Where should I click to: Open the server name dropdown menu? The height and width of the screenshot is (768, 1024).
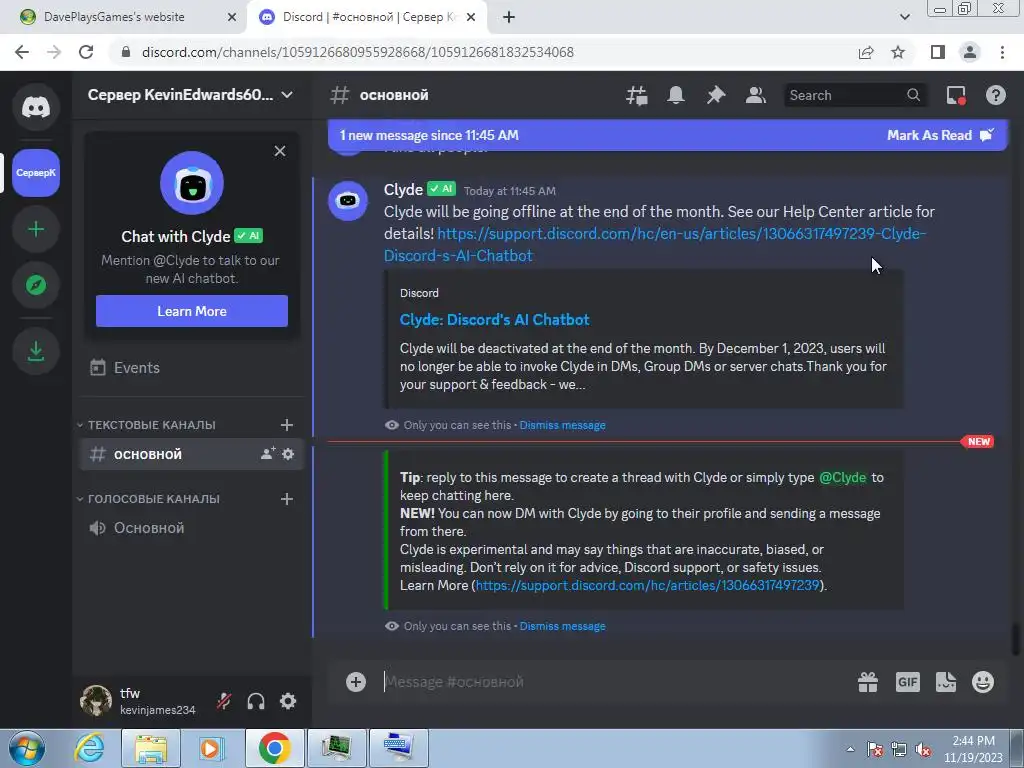click(x=190, y=95)
